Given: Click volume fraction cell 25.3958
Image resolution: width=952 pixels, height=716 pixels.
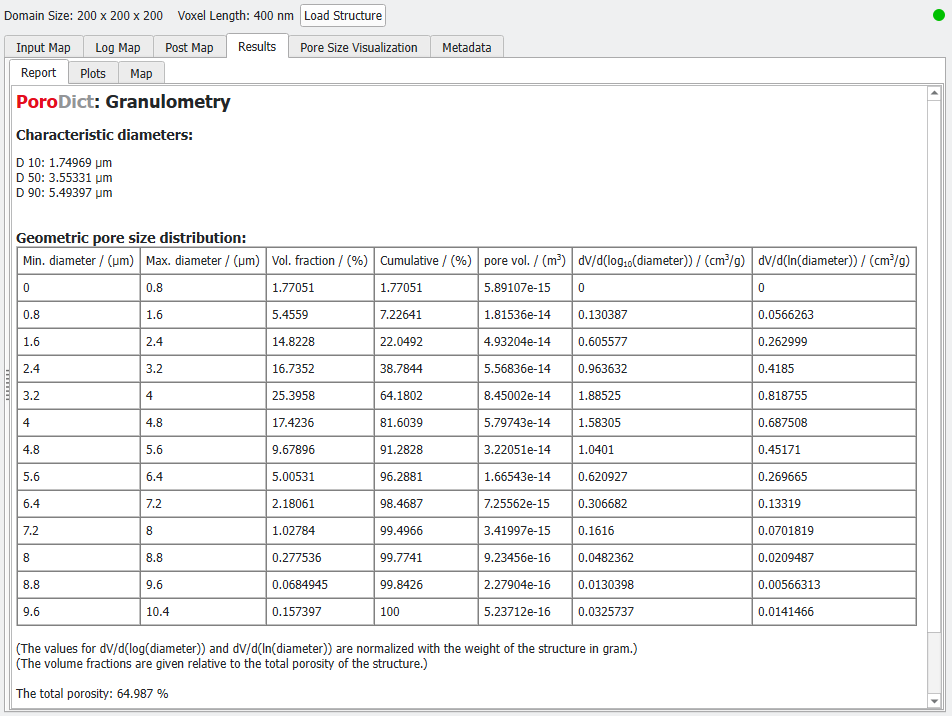Looking at the screenshot, I should click(320, 396).
